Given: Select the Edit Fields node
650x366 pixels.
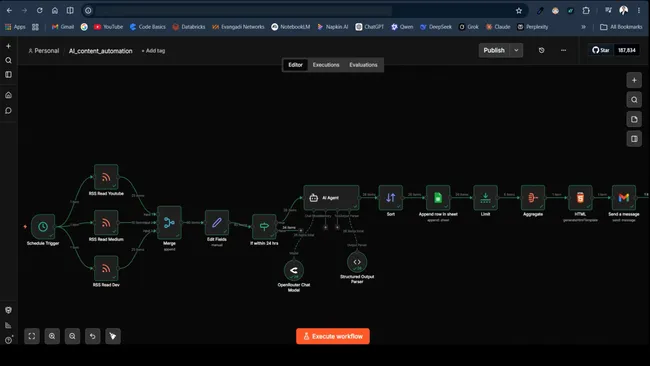Looking at the screenshot, I should tap(217, 223).
